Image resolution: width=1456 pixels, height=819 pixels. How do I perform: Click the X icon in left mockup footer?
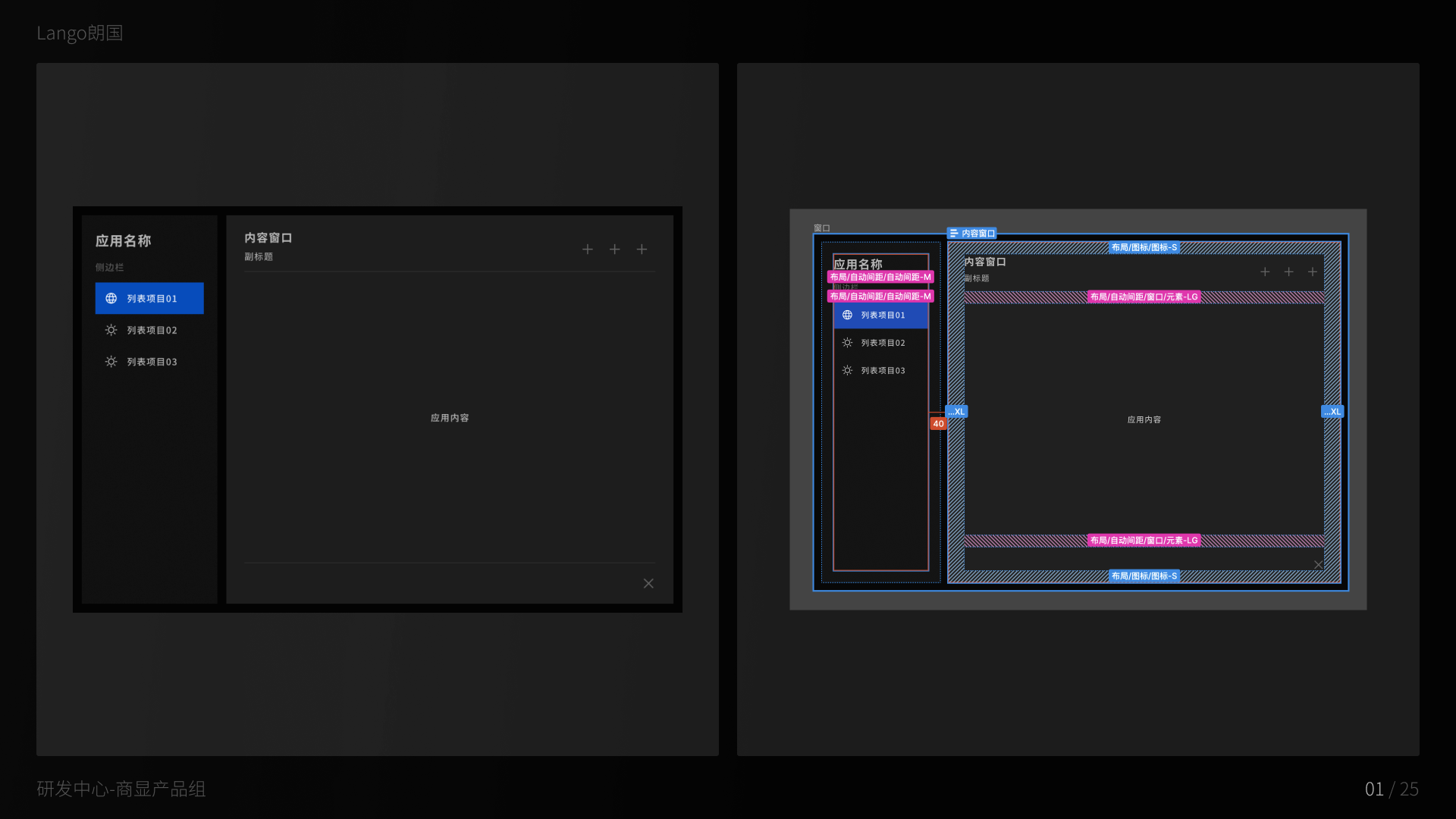[x=648, y=583]
